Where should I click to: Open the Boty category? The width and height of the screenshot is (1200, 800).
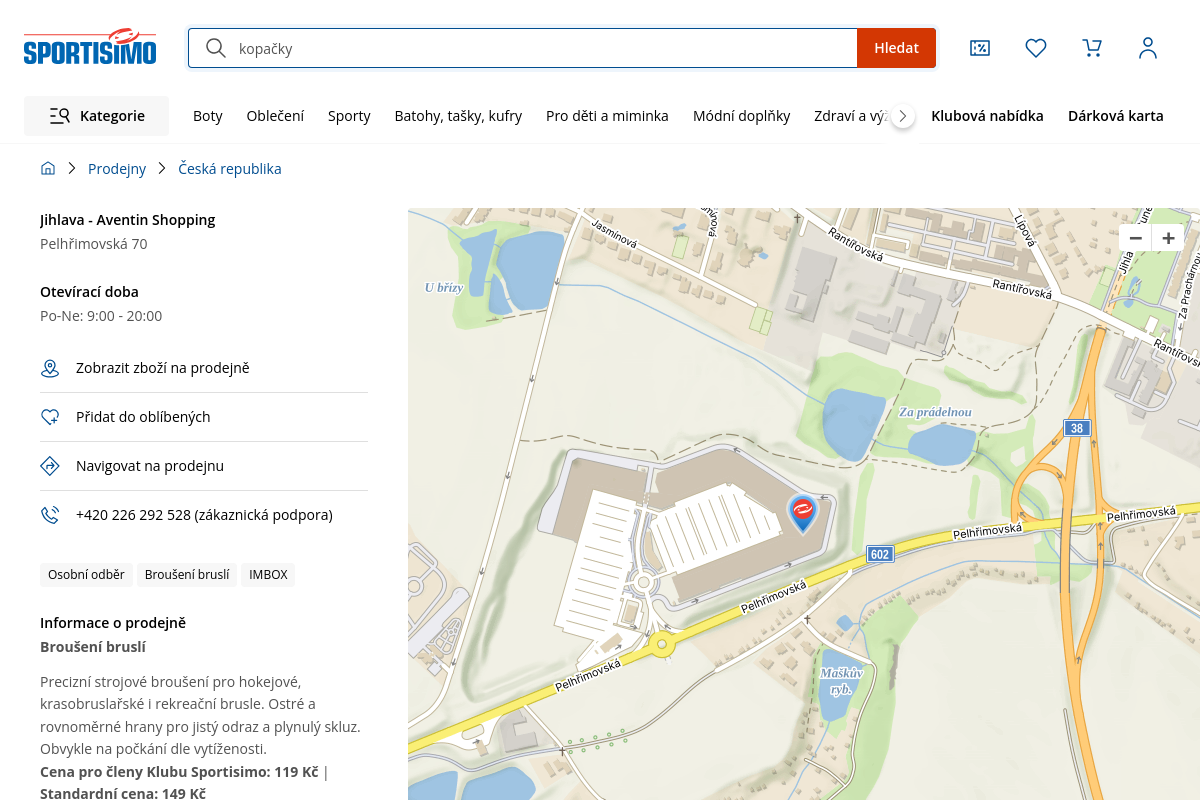[208, 116]
